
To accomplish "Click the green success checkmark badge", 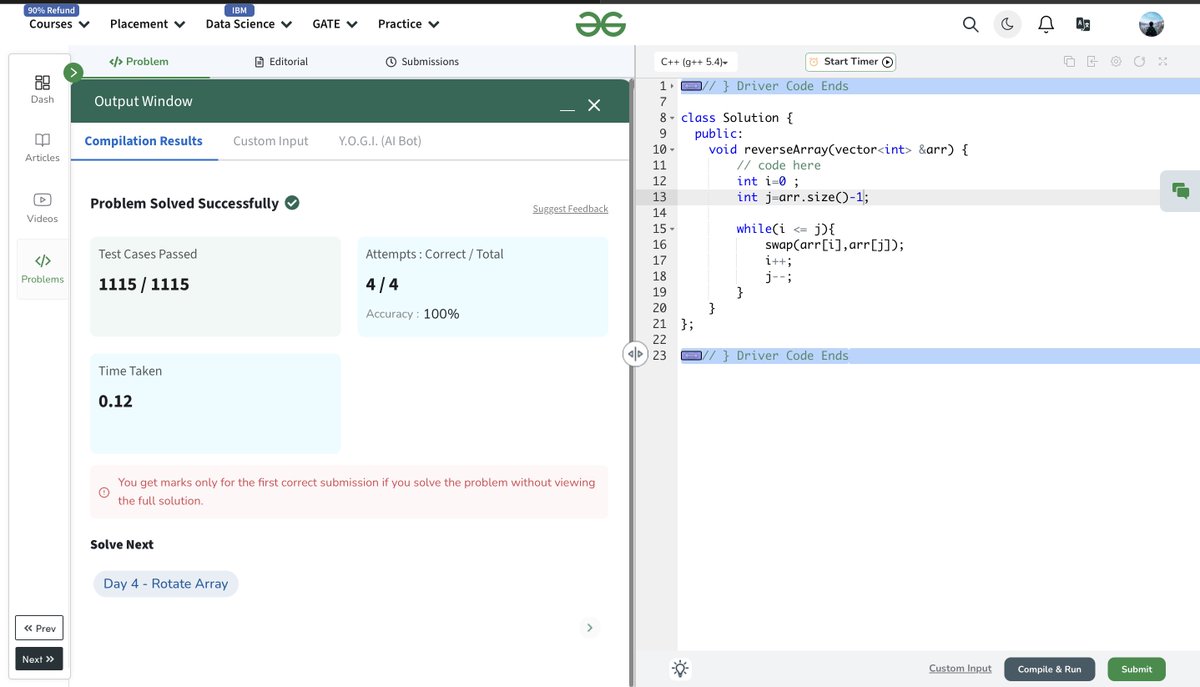I will 292,203.
